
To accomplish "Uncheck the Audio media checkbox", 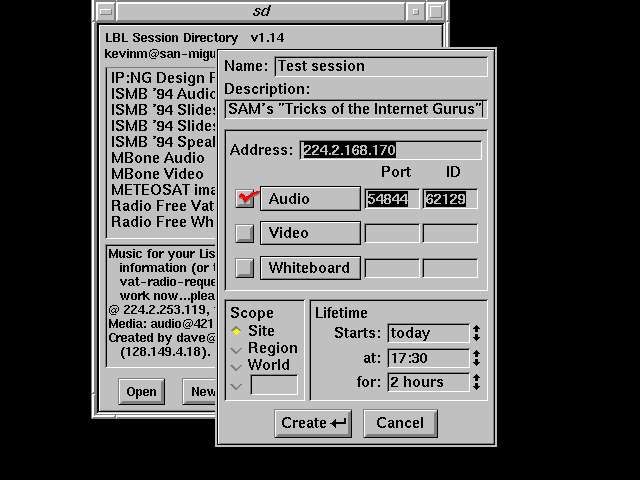I will point(245,199).
